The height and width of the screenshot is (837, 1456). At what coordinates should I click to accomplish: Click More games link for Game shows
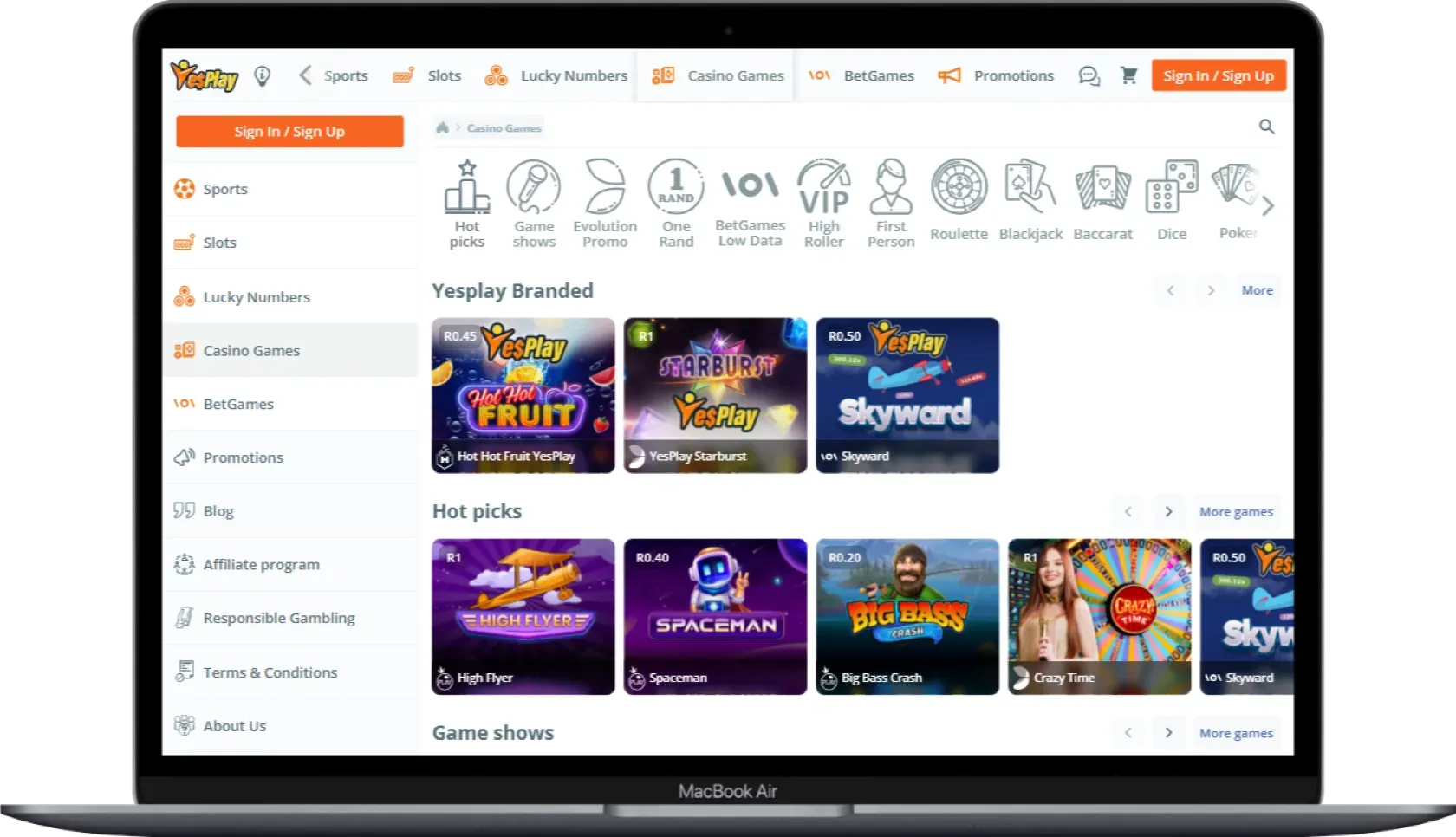pos(1236,733)
